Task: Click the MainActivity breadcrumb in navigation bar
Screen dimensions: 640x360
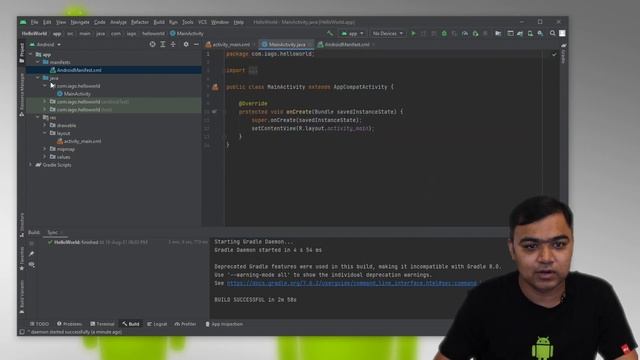Action: [187, 33]
